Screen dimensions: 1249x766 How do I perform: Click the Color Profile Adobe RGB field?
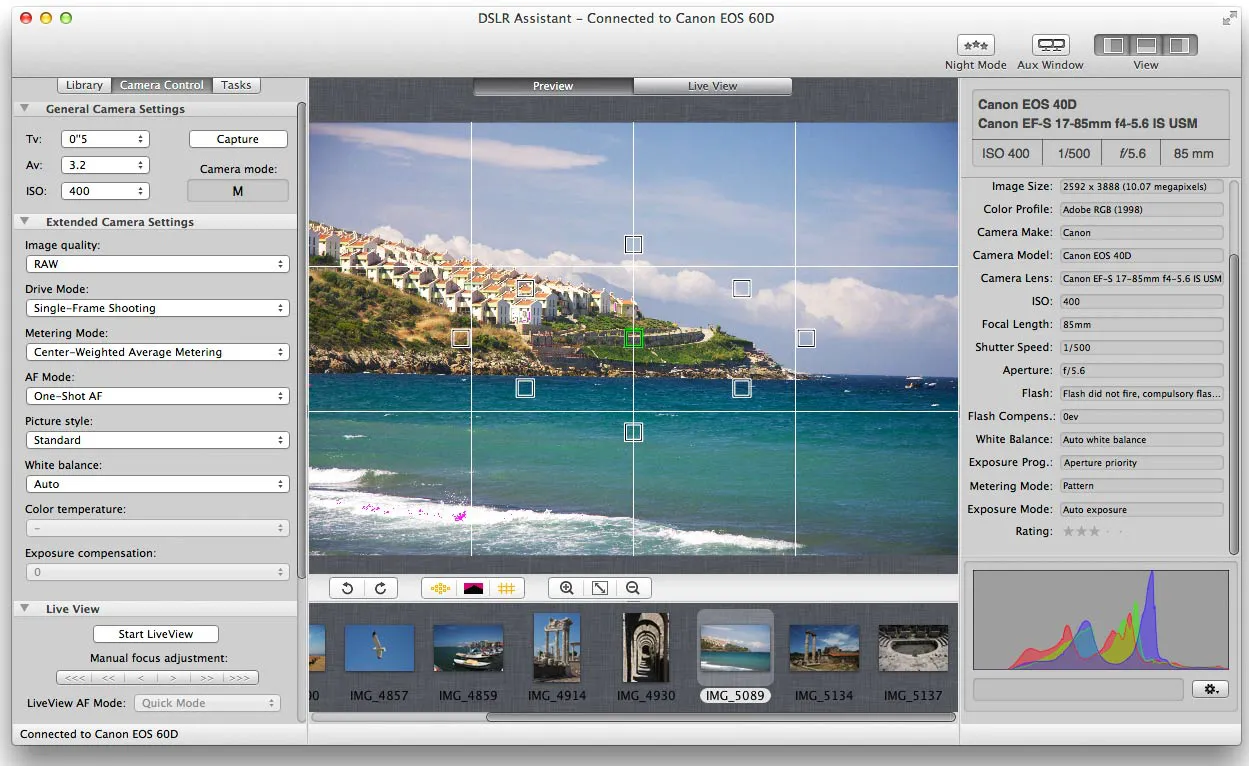1141,210
